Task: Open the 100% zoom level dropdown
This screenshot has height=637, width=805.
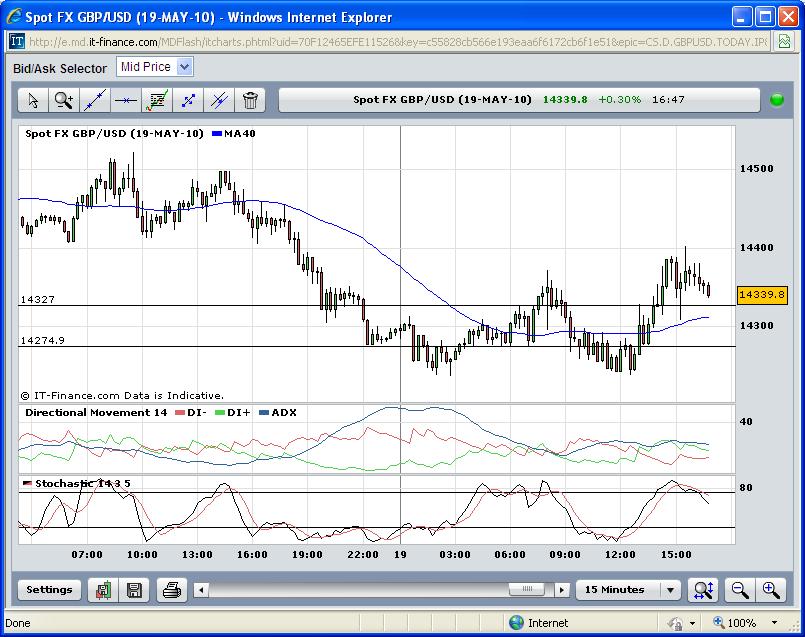Action: coord(774,623)
